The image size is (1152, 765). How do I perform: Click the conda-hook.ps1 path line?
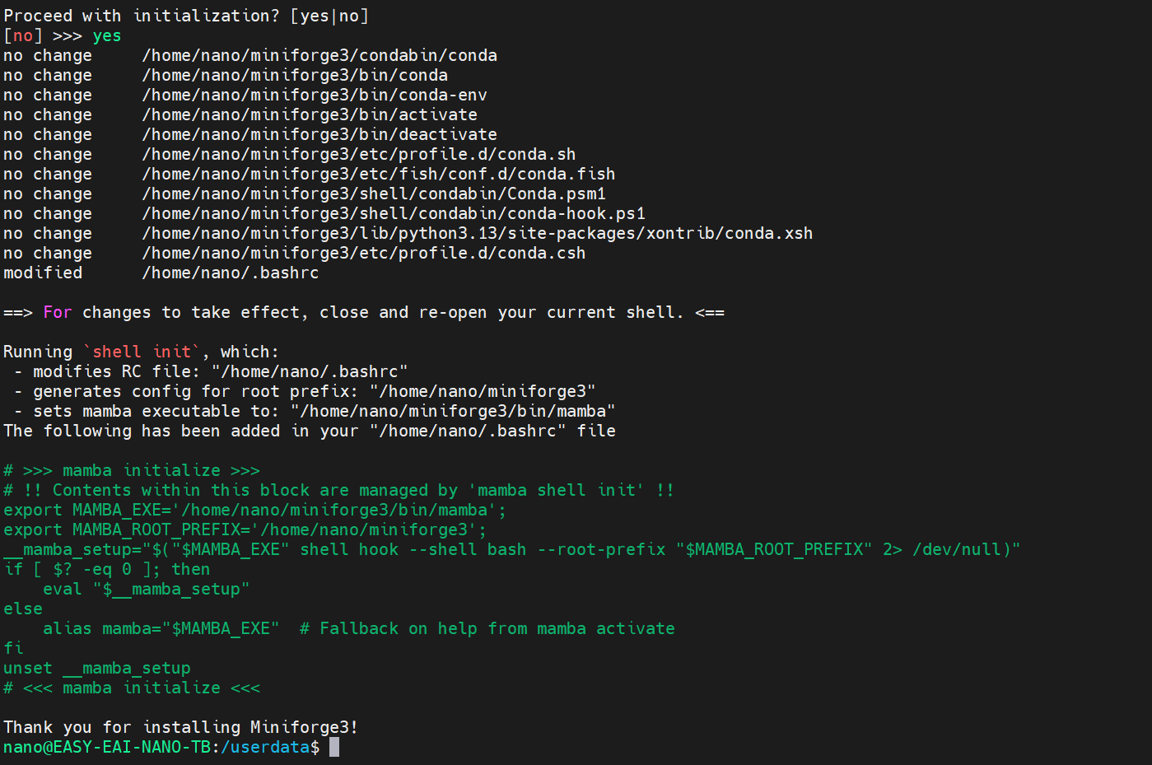click(x=324, y=214)
